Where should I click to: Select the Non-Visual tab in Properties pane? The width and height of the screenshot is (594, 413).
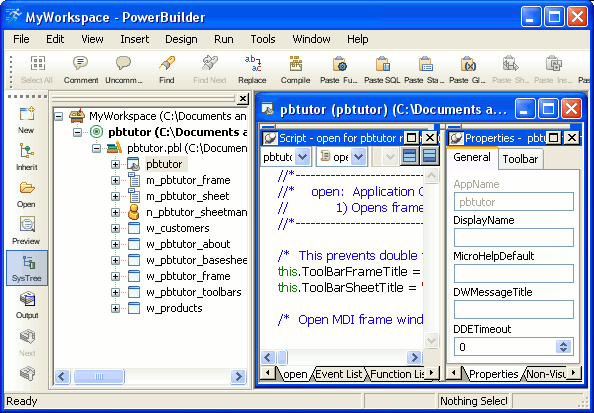click(546, 374)
